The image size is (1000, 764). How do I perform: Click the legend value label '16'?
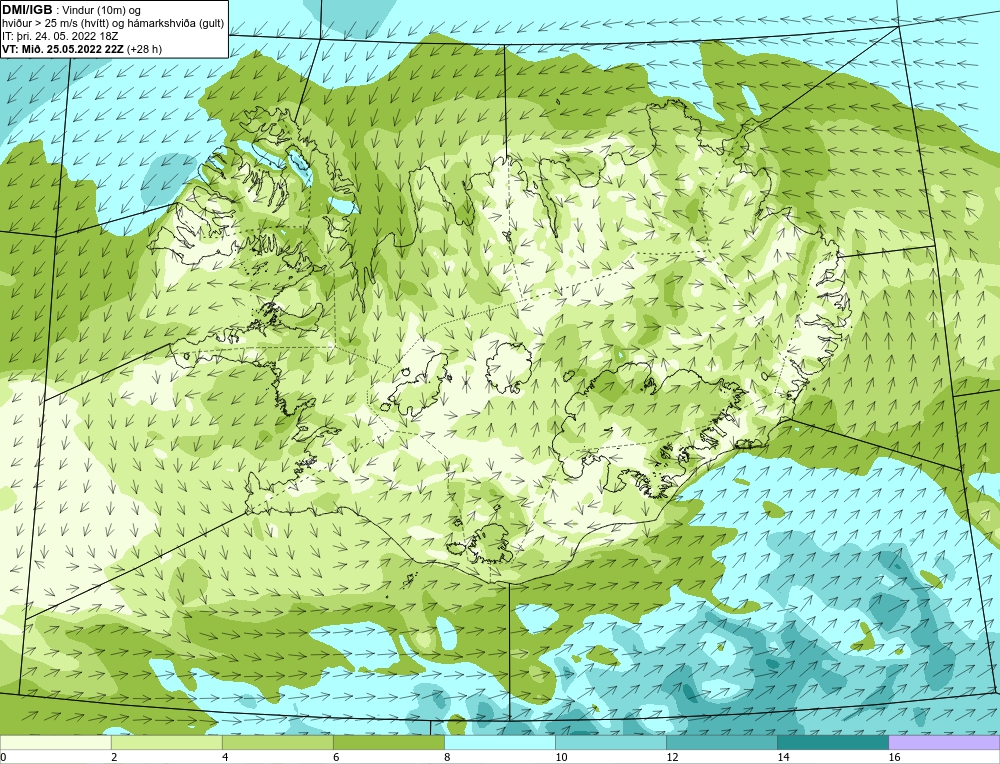[x=894, y=757]
